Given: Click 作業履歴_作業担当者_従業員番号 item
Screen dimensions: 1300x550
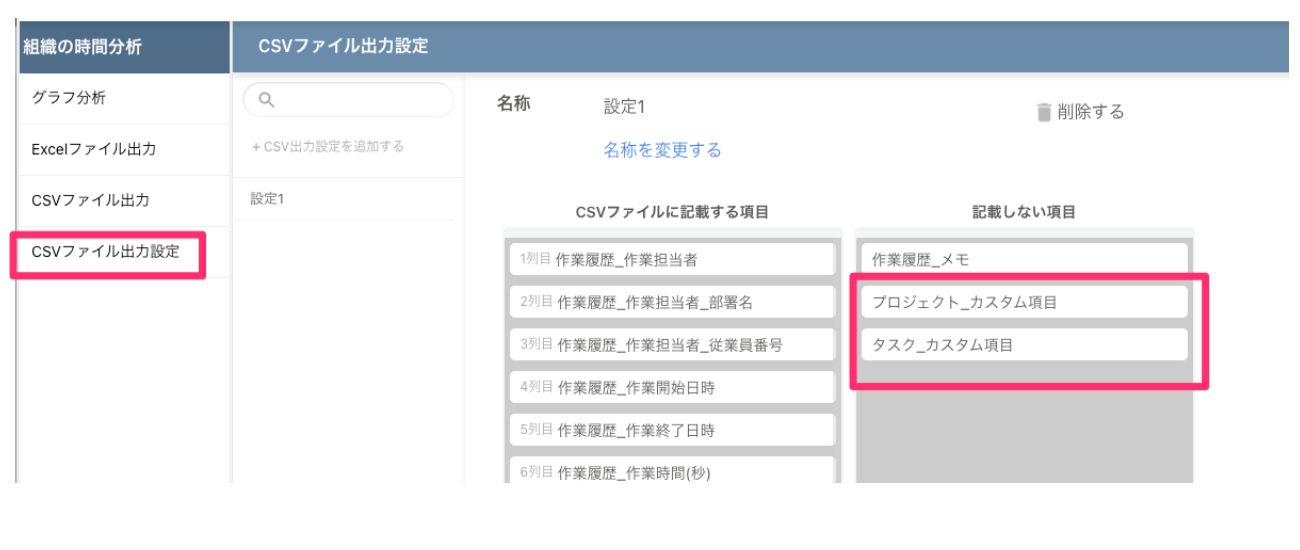Looking at the screenshot, I should pos(671,345).
